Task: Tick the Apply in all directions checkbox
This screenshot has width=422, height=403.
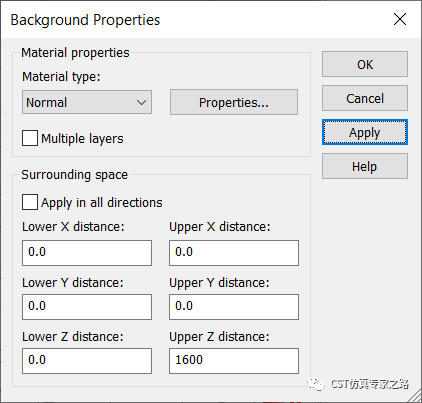Action: click(x=30, y=202)
